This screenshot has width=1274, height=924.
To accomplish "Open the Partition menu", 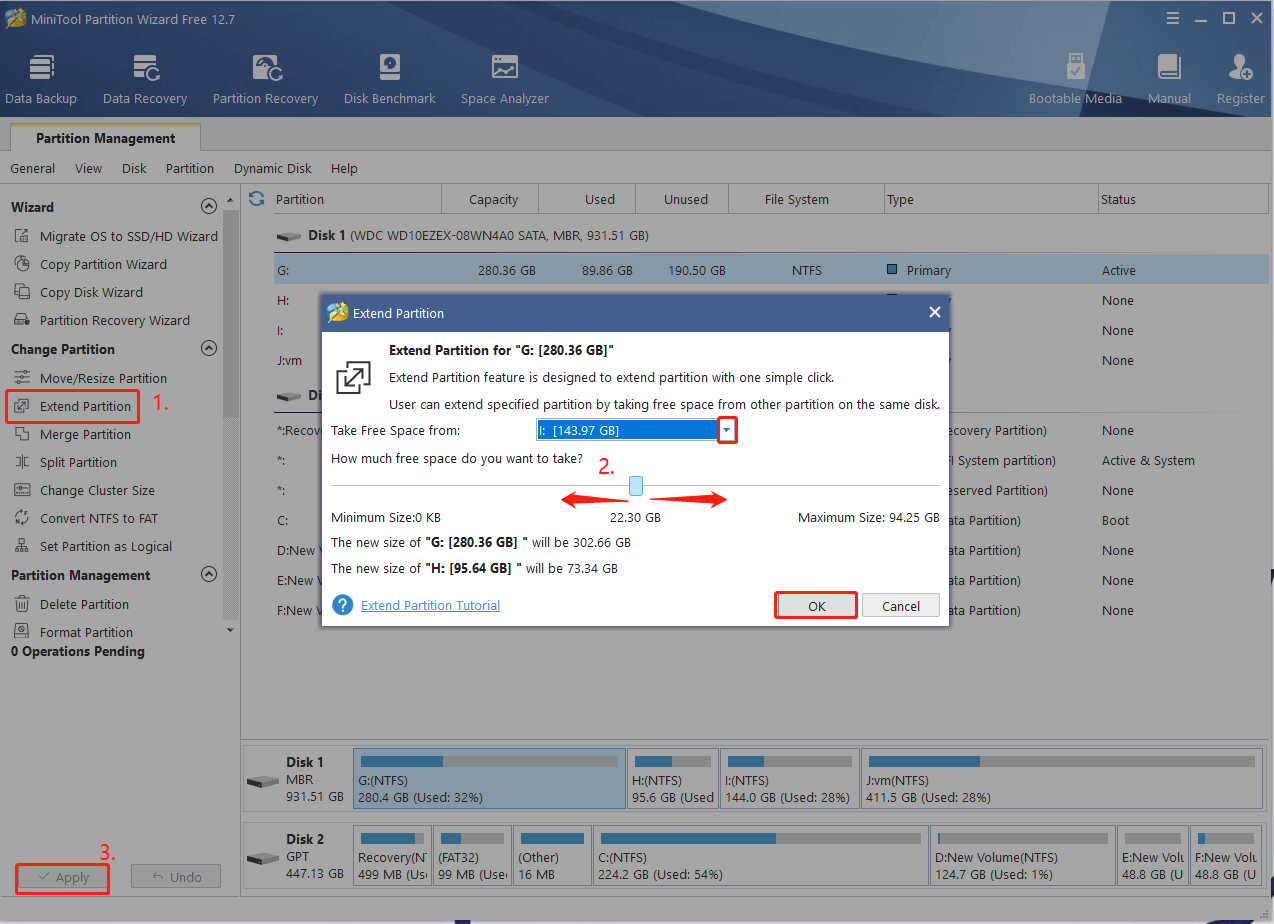I will (x=190, y=168).
